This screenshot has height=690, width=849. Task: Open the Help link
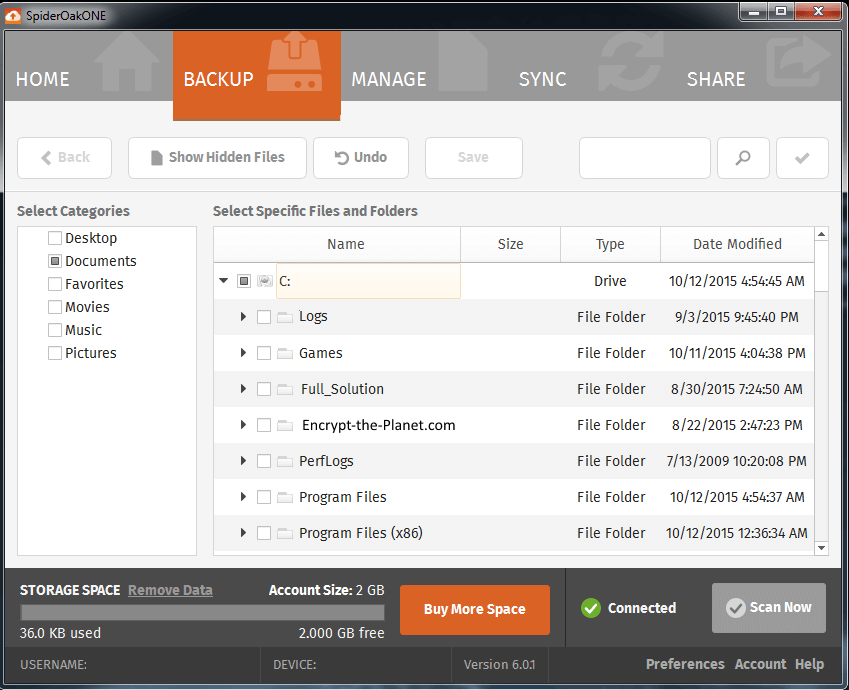pos(809,664)
